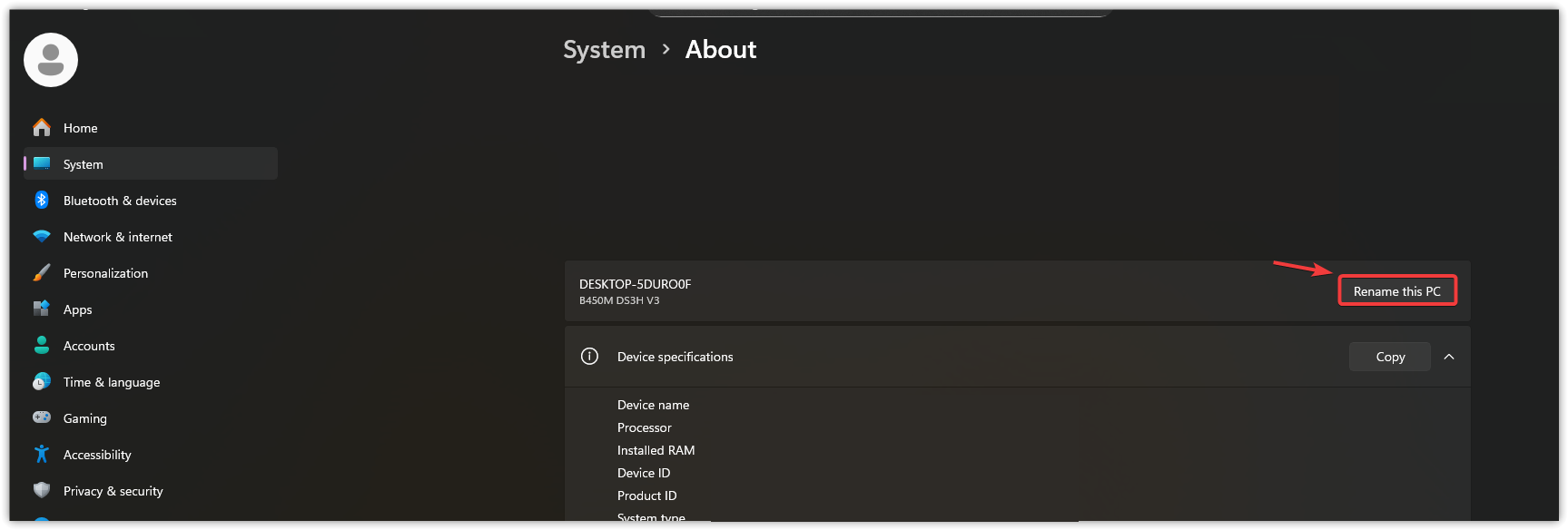Click the Device name row label
Viewport: 1568px width, 530px height.
[653, 405]
